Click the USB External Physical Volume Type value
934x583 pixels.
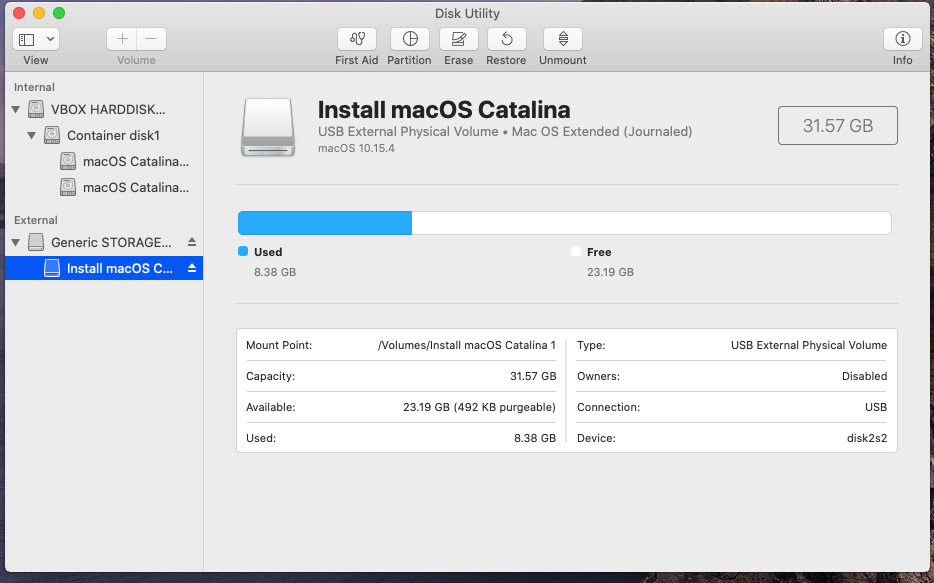click(809, 345)
